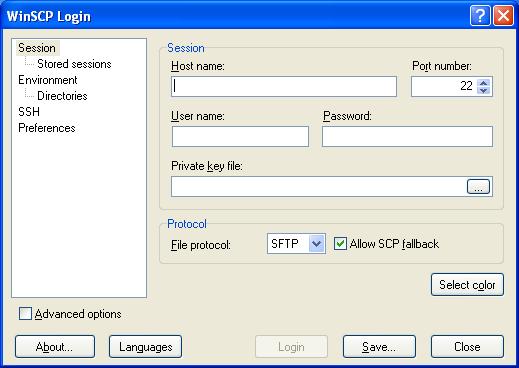Viewport: 519px width, 368px height.
Task: Enable the Advanced options checkbox
Action: click(x=25, y=314)
